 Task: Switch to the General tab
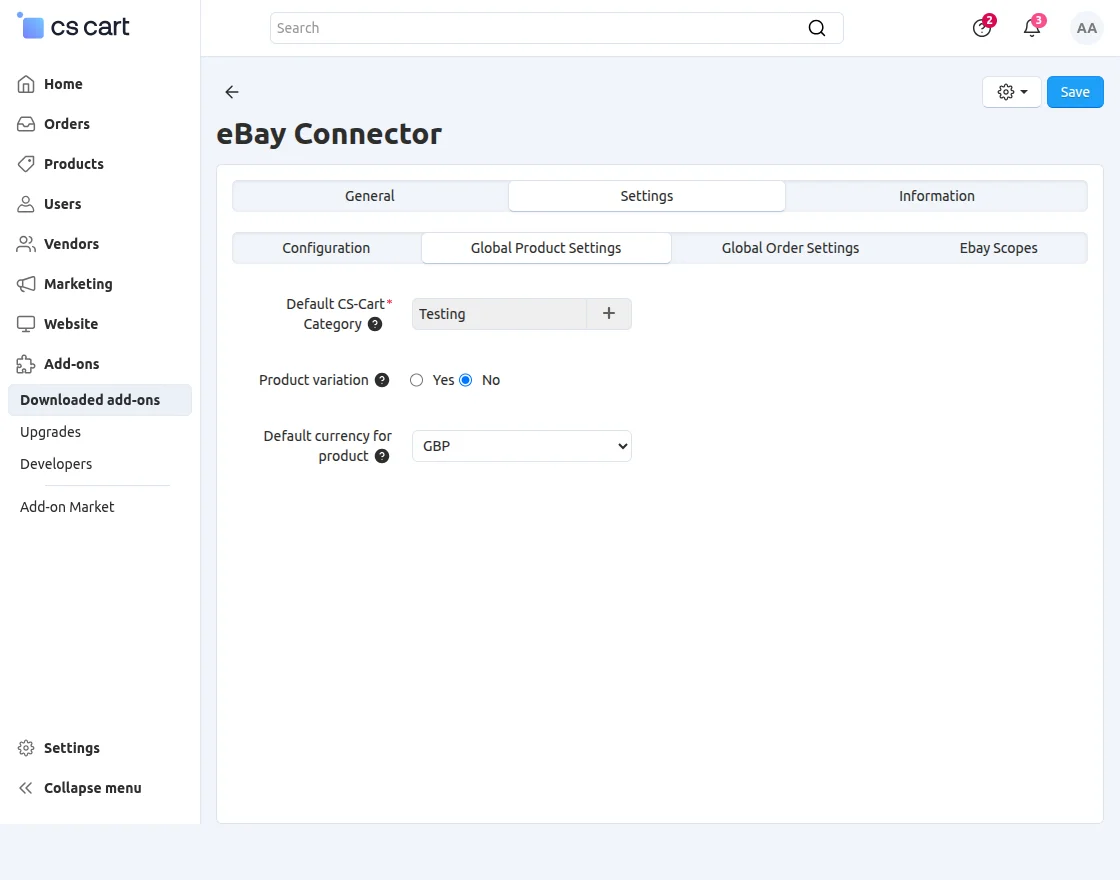coord(370,196)
